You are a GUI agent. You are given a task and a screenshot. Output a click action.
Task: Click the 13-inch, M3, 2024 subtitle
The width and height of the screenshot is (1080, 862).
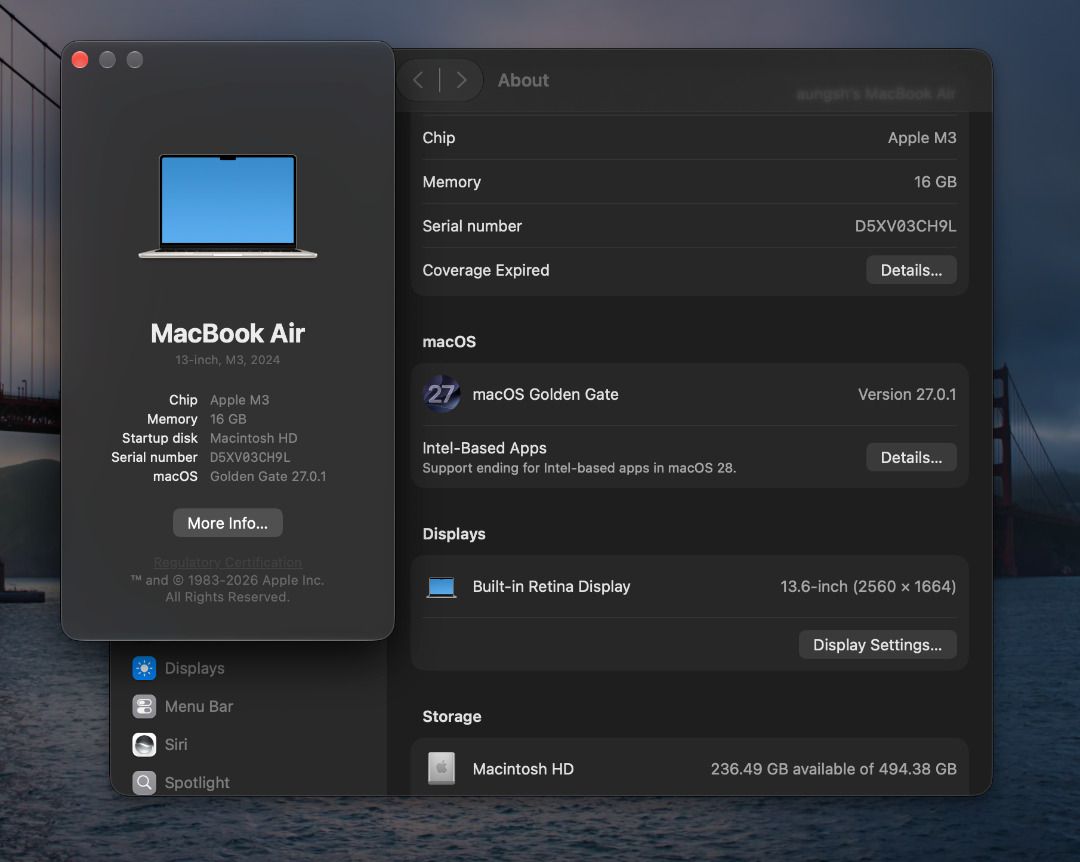click(x=228, y=360)
